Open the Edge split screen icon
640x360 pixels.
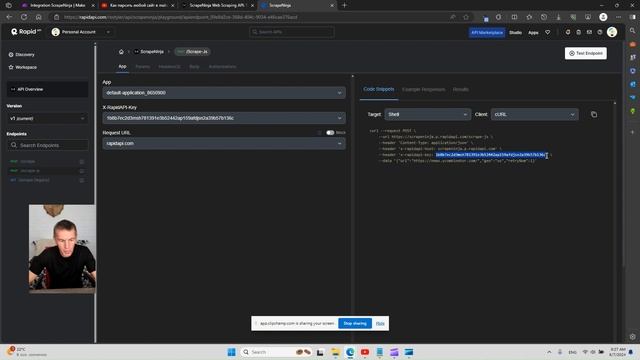(x=514, y=17)
